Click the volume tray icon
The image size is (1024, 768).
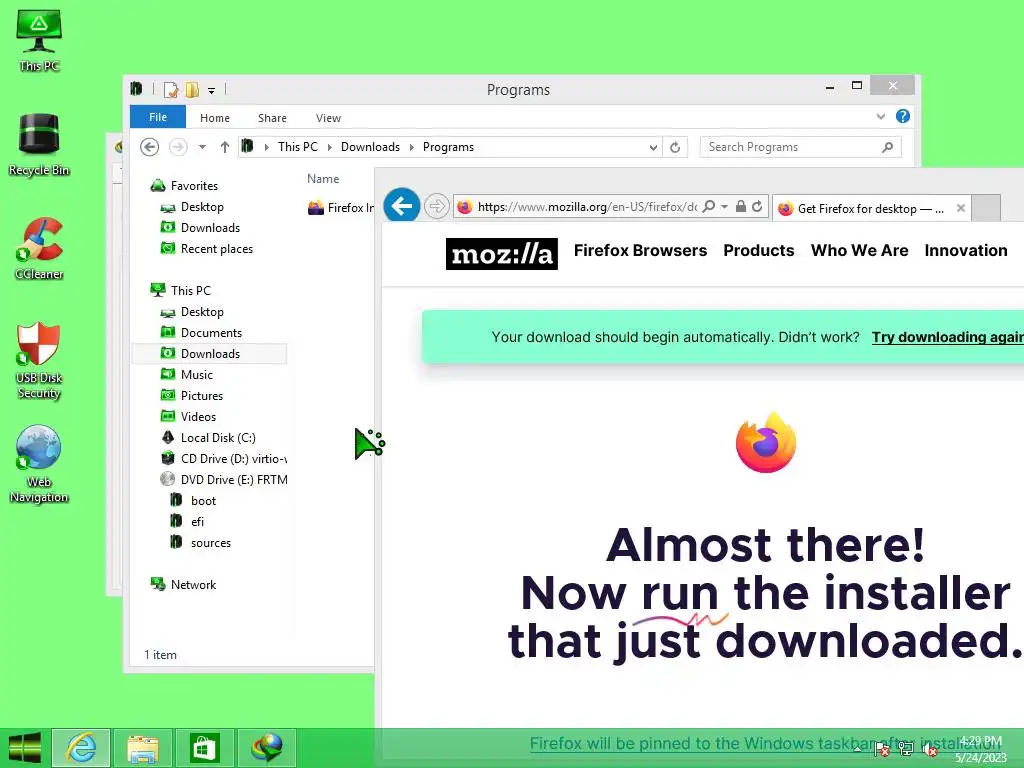point(930,750)
